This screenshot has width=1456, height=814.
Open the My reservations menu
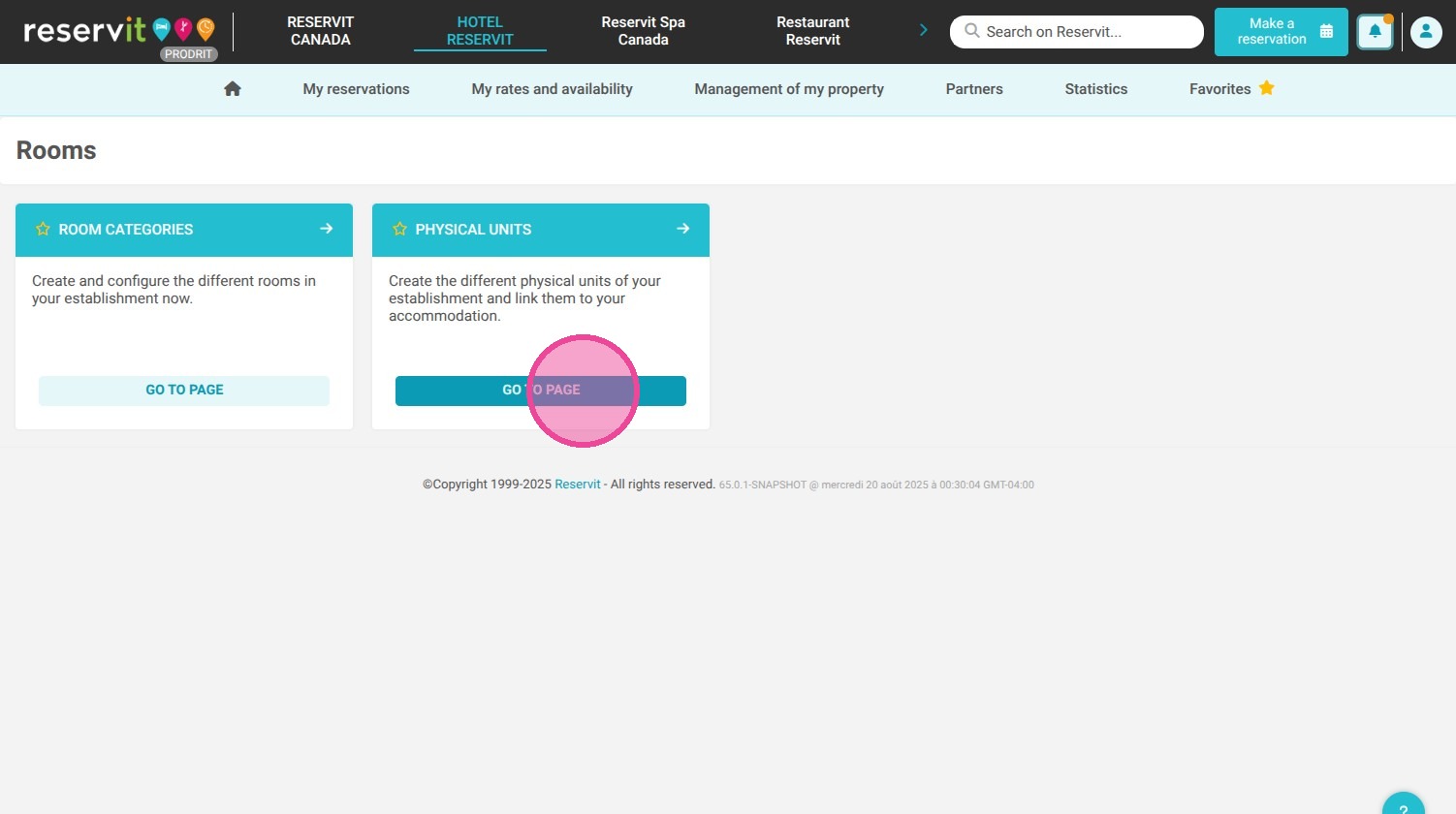[357, 89]
